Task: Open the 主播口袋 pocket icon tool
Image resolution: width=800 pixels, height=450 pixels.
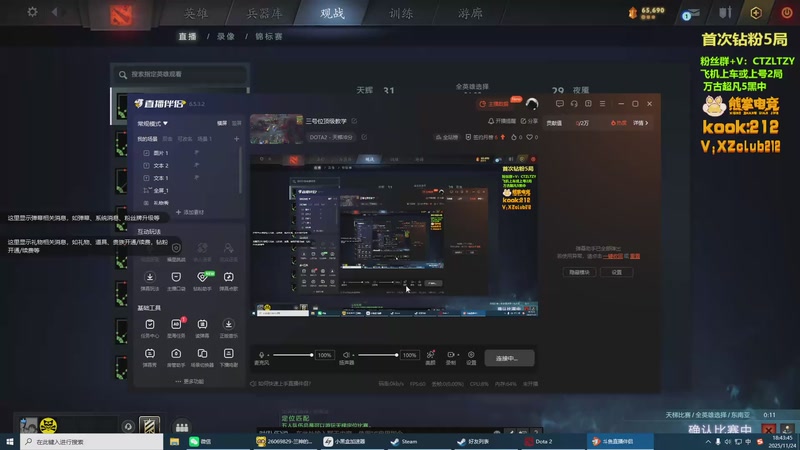Action: (x=176, y=281)
